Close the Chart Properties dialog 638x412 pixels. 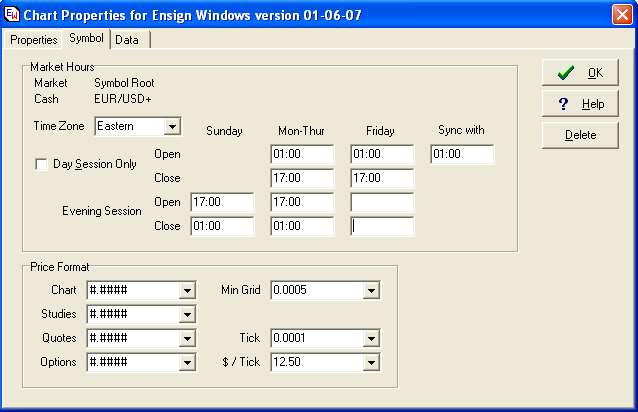[x=621, y=14]
